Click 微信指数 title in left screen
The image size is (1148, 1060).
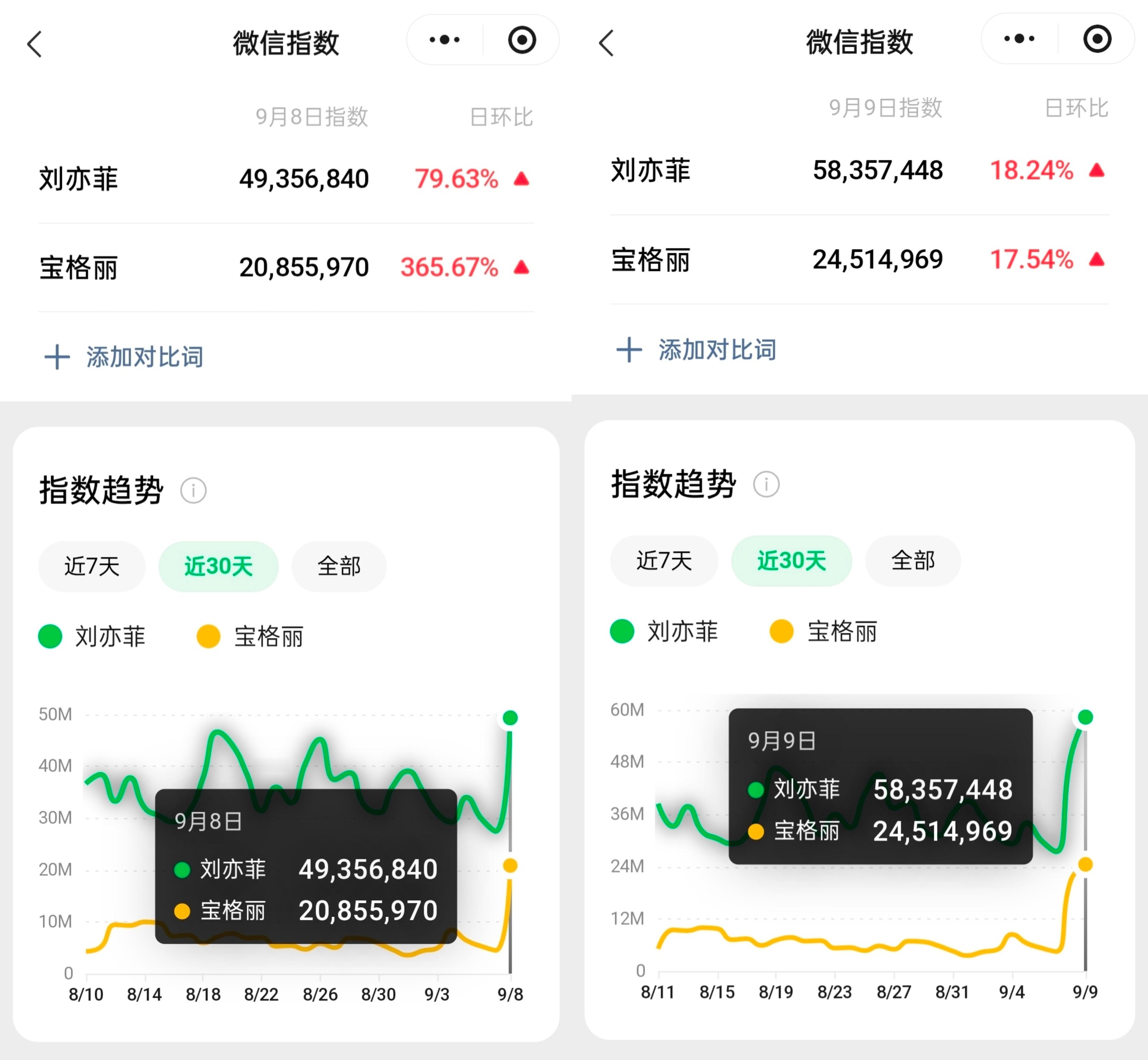pyautogui.click(x=286, y=43)
